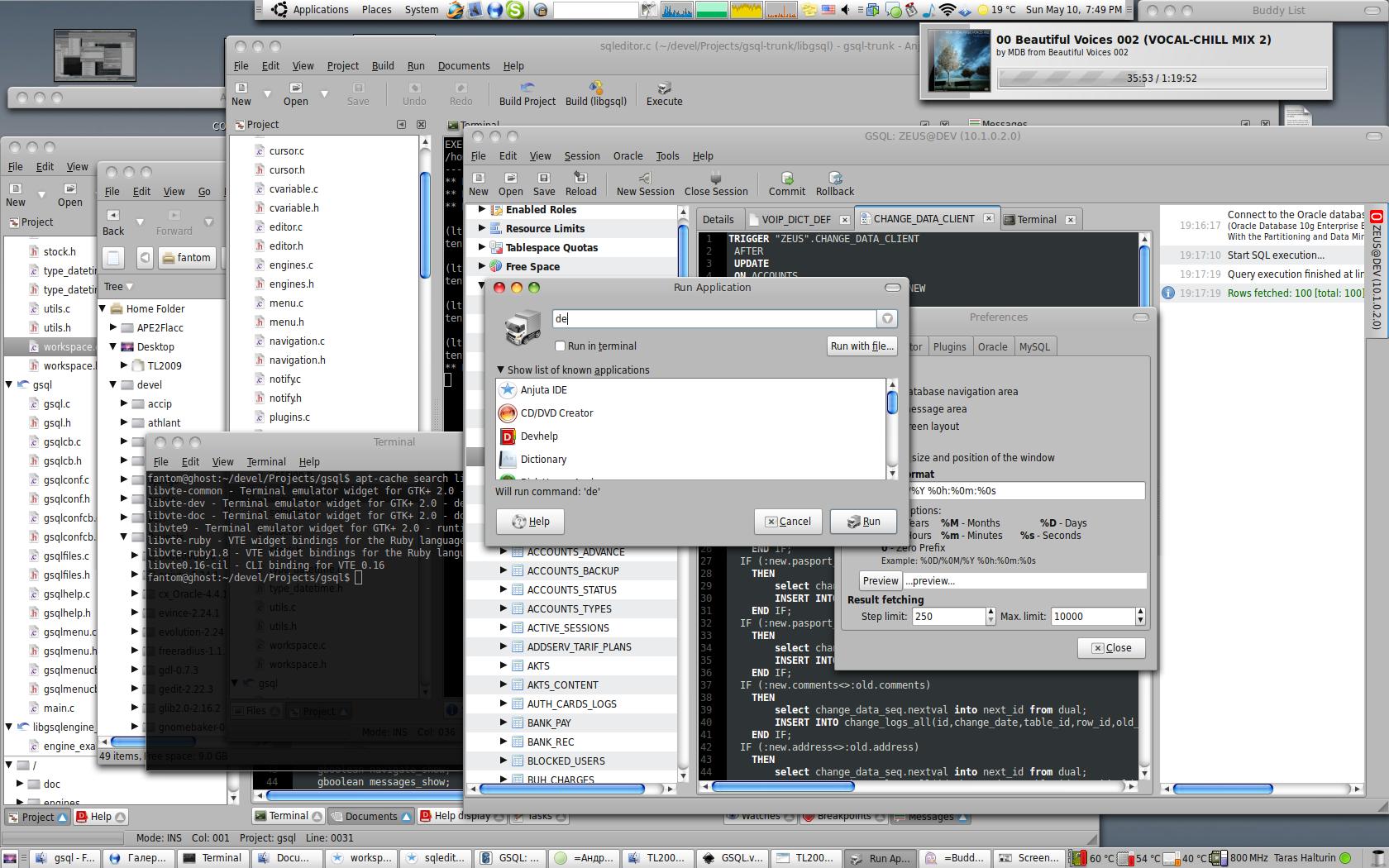Select cursor.c in Anjuta project list

(286, 151)
